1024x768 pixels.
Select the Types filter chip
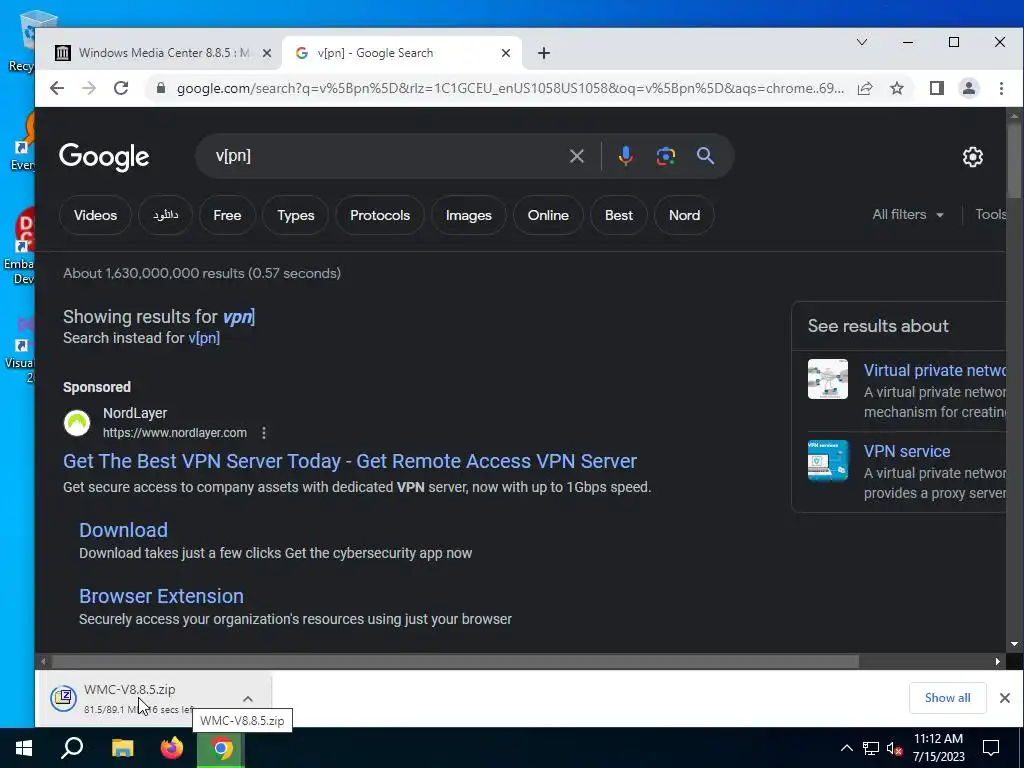(296, 216)
